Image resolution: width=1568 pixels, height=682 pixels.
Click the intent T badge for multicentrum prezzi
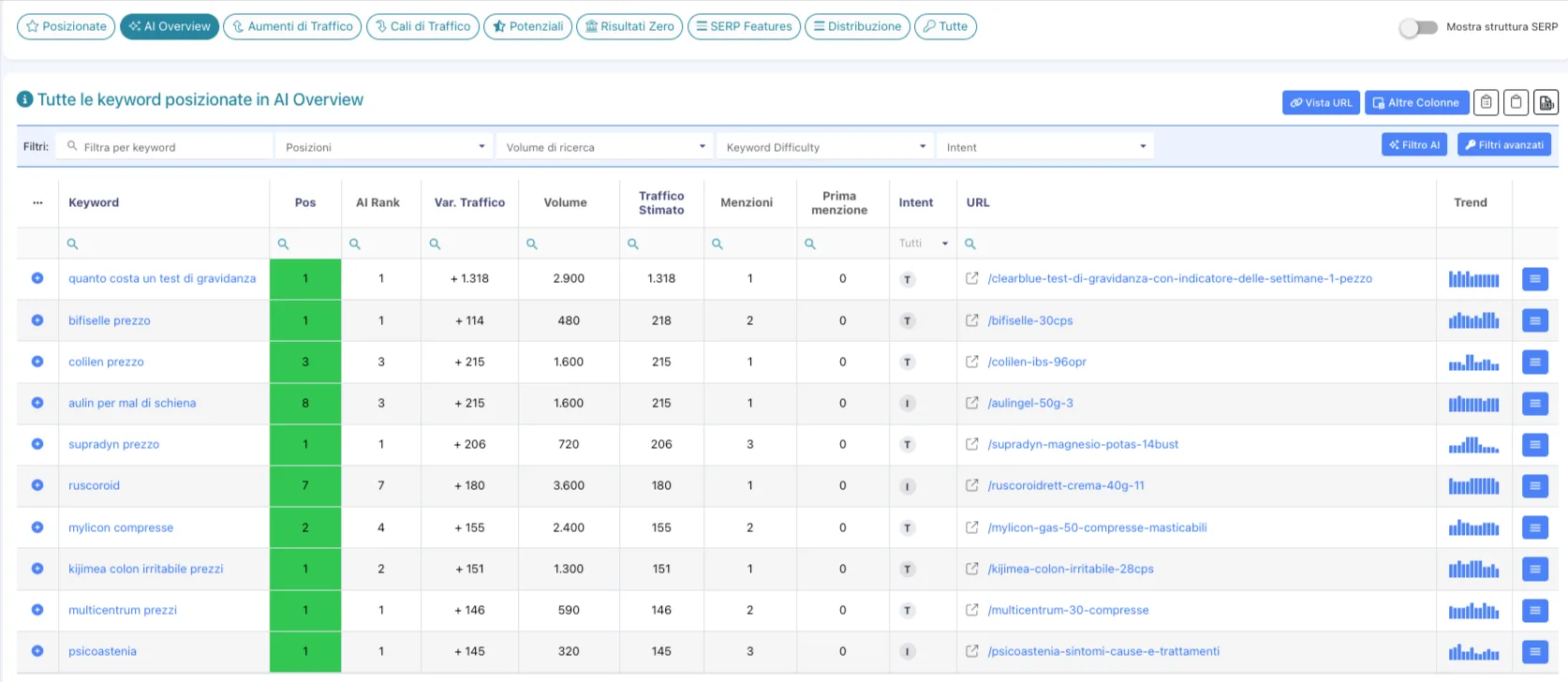click(907, 611)
